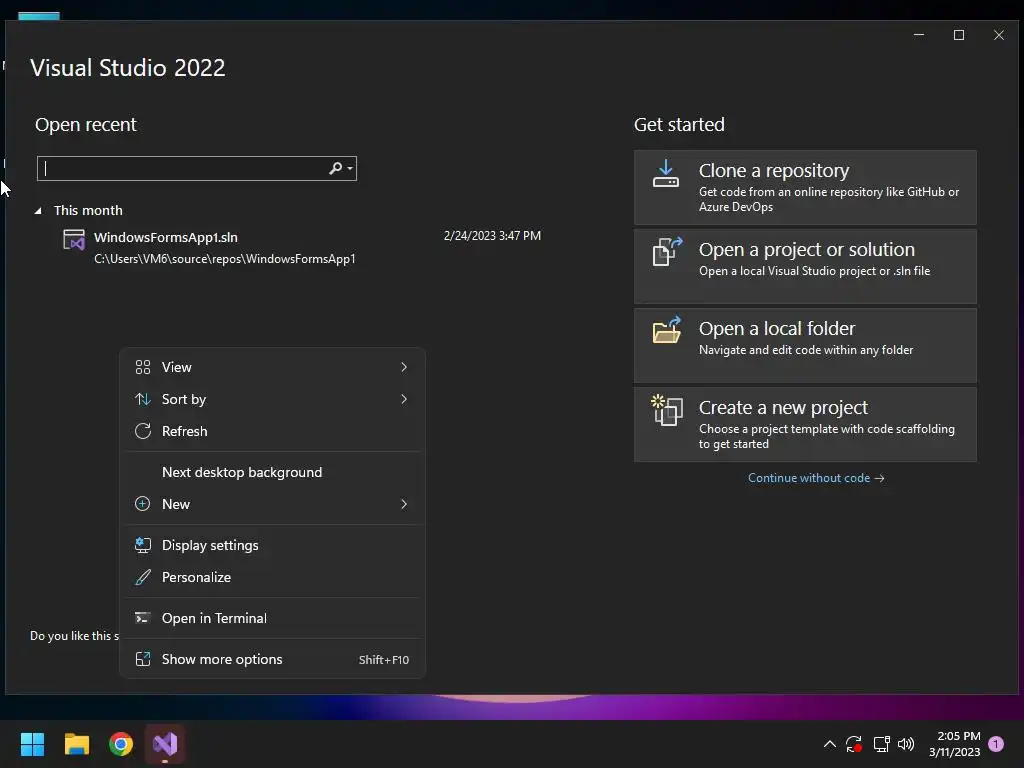Choose Show more options
1024x768 pixels.
[x=272, y=659]
